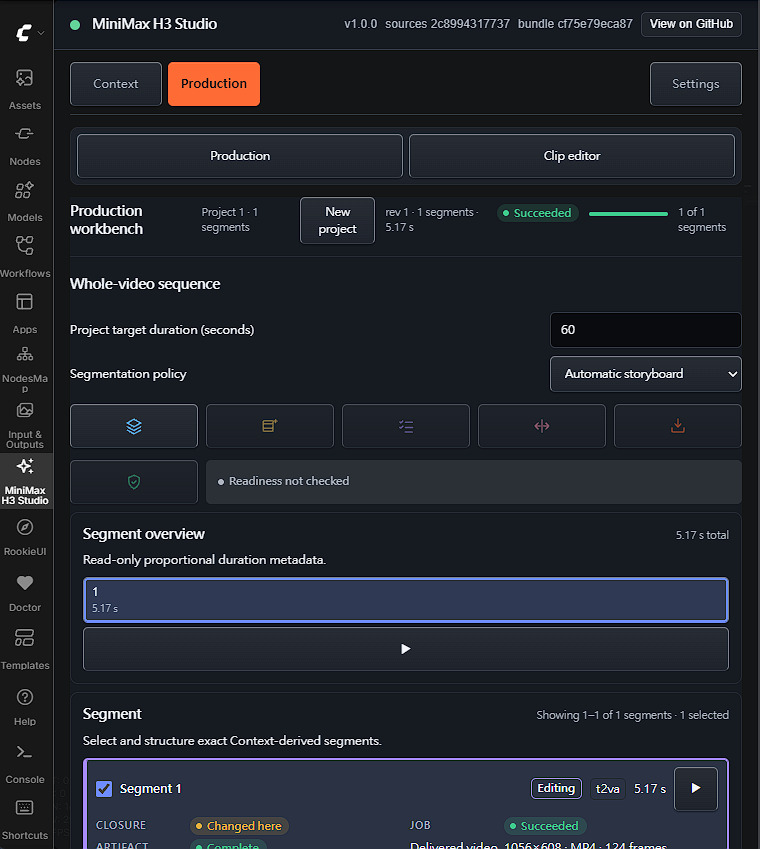This screenshot has height=849, width=760.
Task: Play the Segment 1 clip
Action: coord(696,788)
